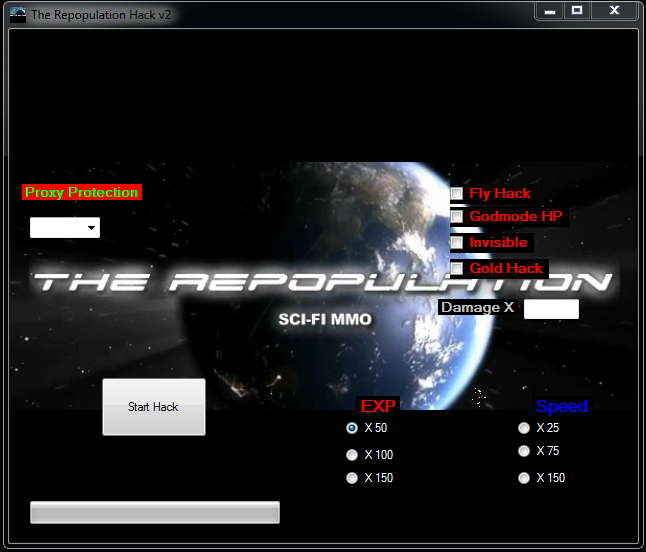This screenshot has width=646, height=552.
Task: Minimize the hack window
Action: coord(550,11)
